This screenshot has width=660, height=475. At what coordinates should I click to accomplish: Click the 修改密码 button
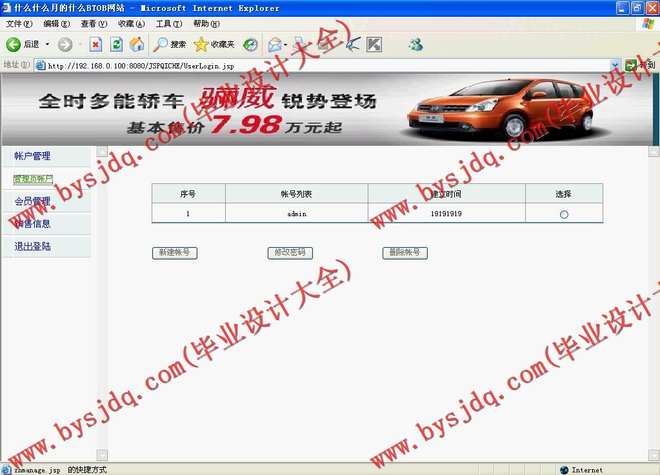290,253
